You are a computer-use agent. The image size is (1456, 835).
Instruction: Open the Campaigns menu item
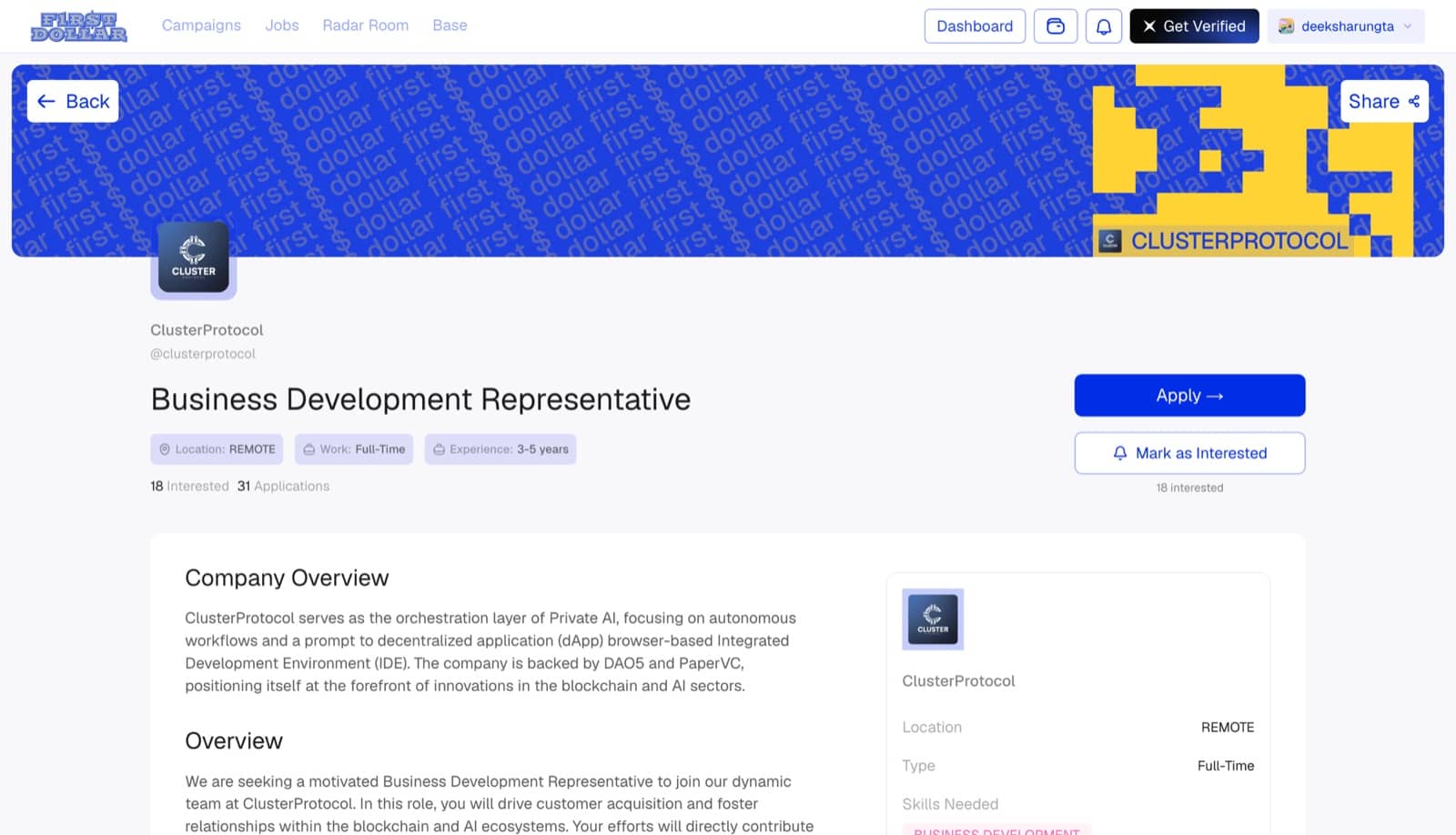click(201, 25)
